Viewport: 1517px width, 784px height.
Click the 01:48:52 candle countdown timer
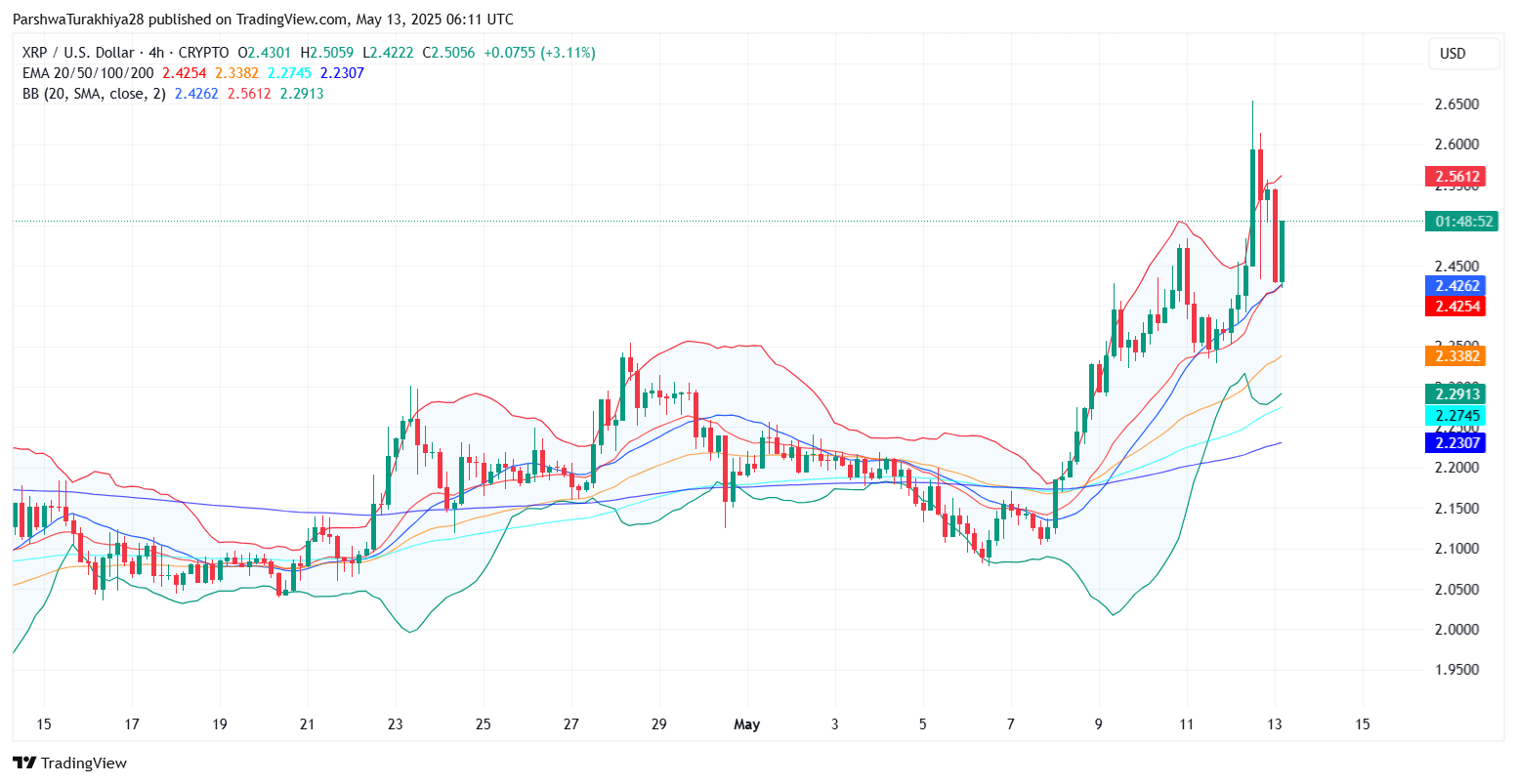click(x=1462, y=222)
